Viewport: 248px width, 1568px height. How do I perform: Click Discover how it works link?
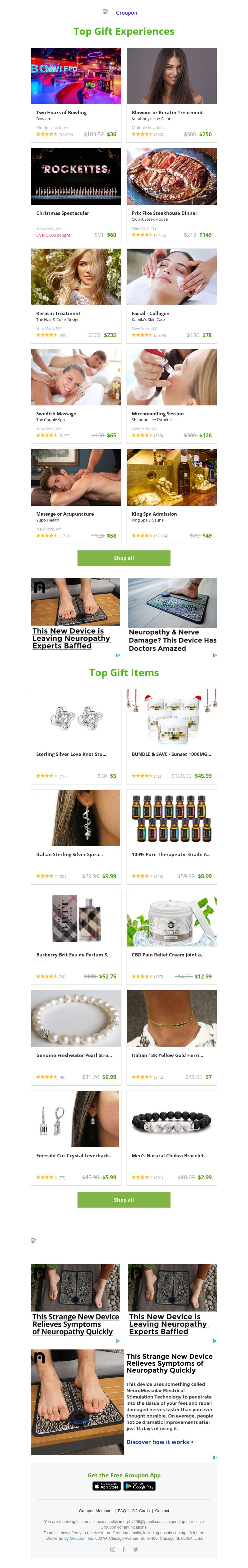160,1441
